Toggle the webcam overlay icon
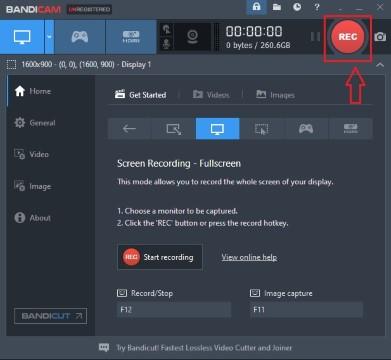Image resolution: width=391 pixels, height=360 pixels. pos(192,37)
